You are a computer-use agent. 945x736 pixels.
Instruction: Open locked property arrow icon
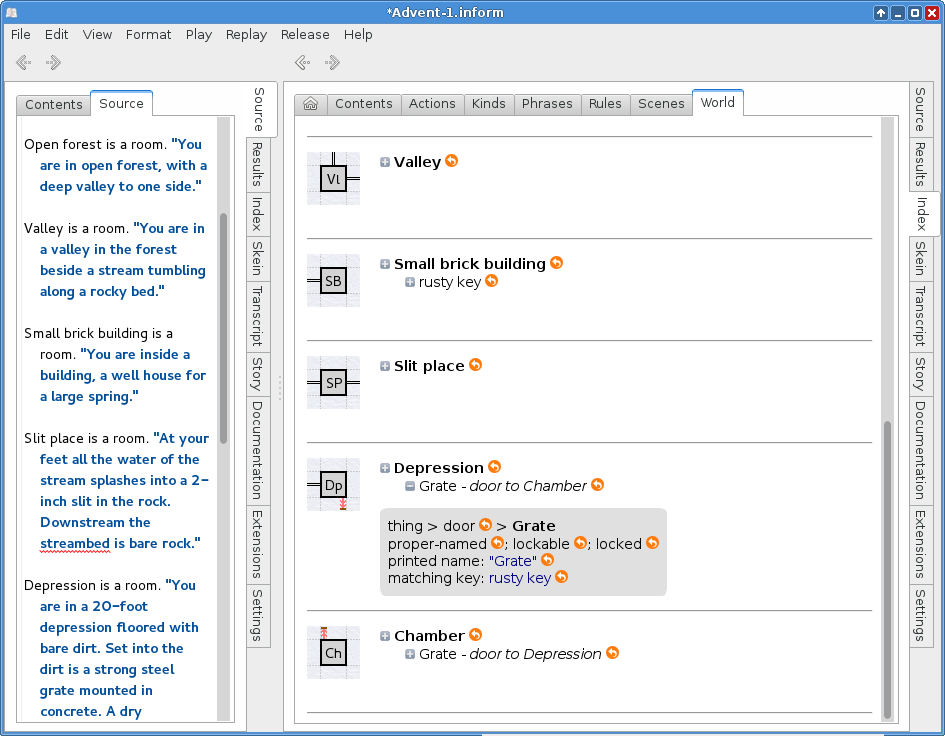652,543
